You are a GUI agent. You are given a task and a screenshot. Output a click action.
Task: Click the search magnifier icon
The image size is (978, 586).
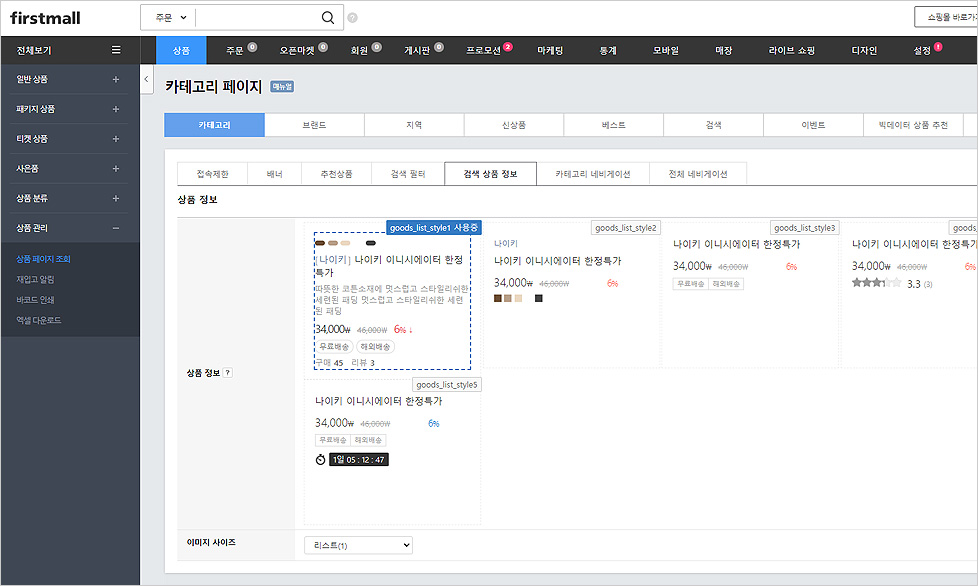click(327, 17)
